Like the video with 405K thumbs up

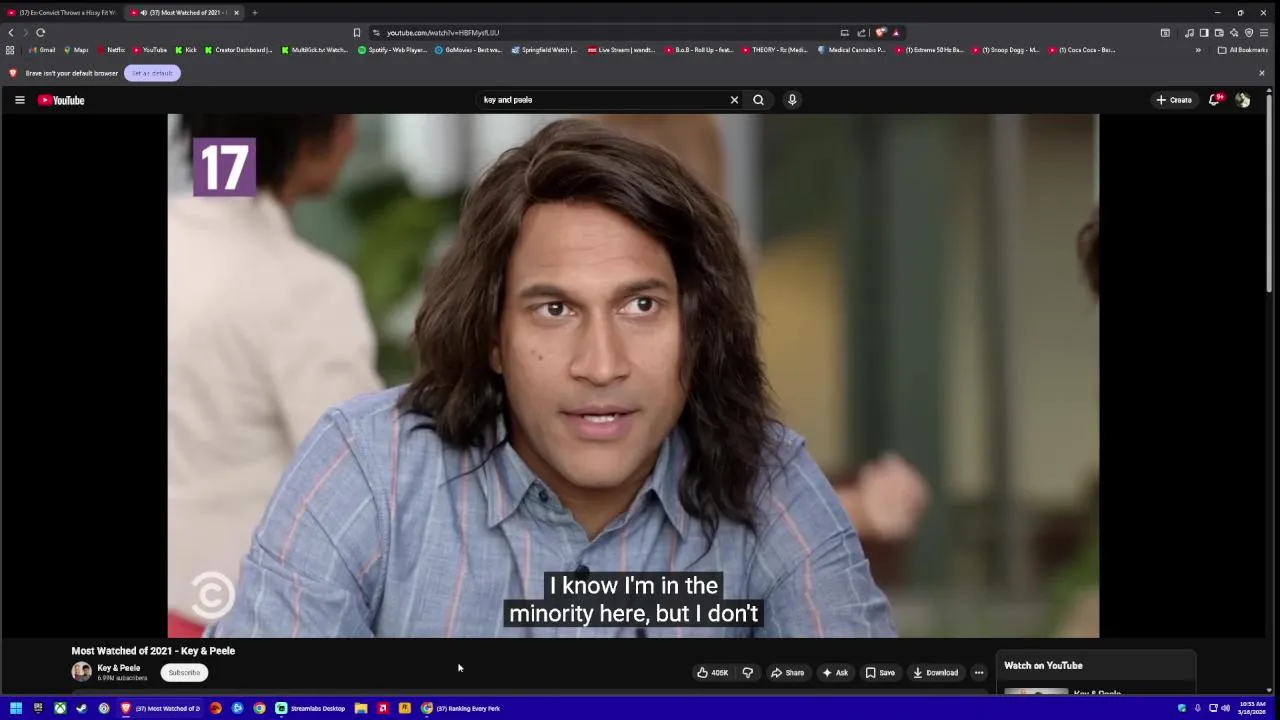713,673
